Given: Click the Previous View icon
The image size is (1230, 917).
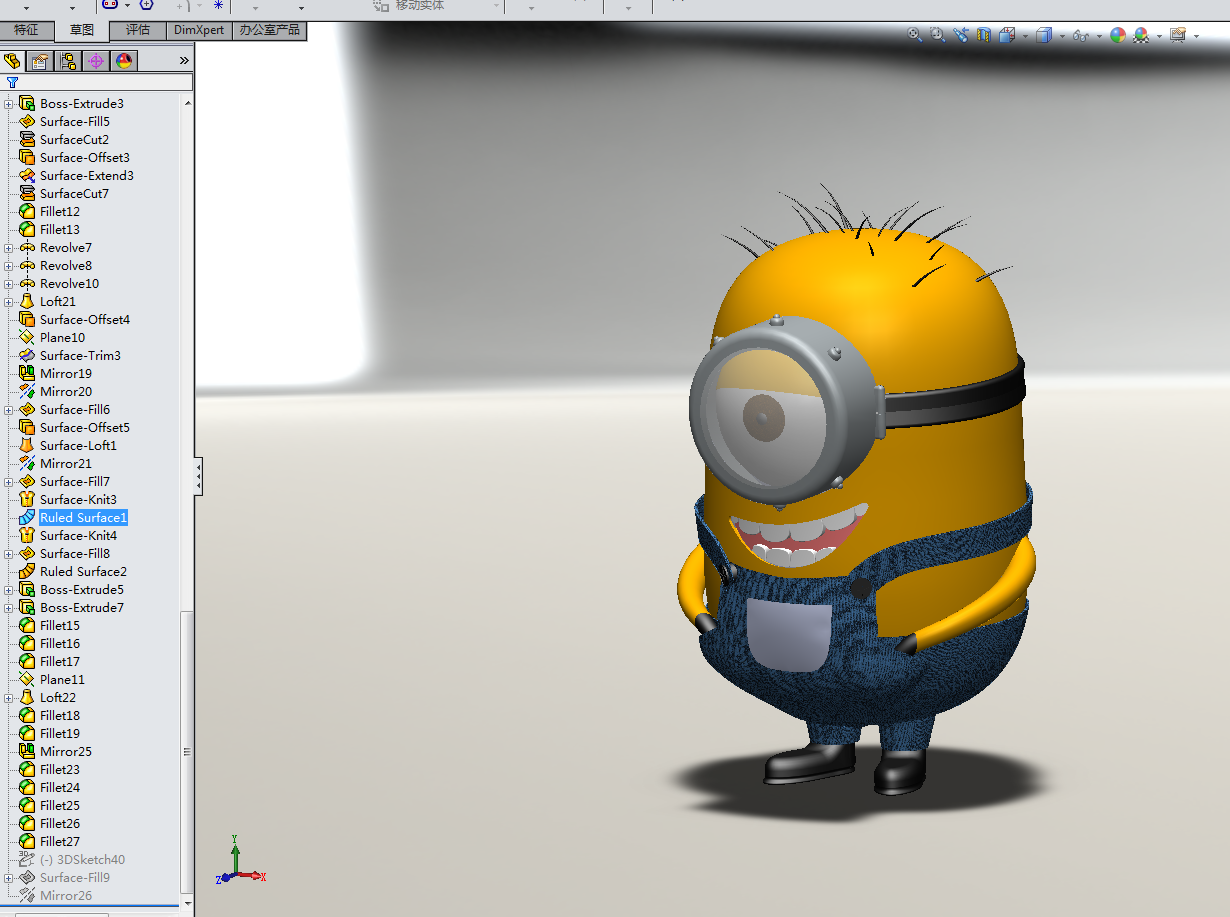Looking at the screenshot, I should pos(961,35).
